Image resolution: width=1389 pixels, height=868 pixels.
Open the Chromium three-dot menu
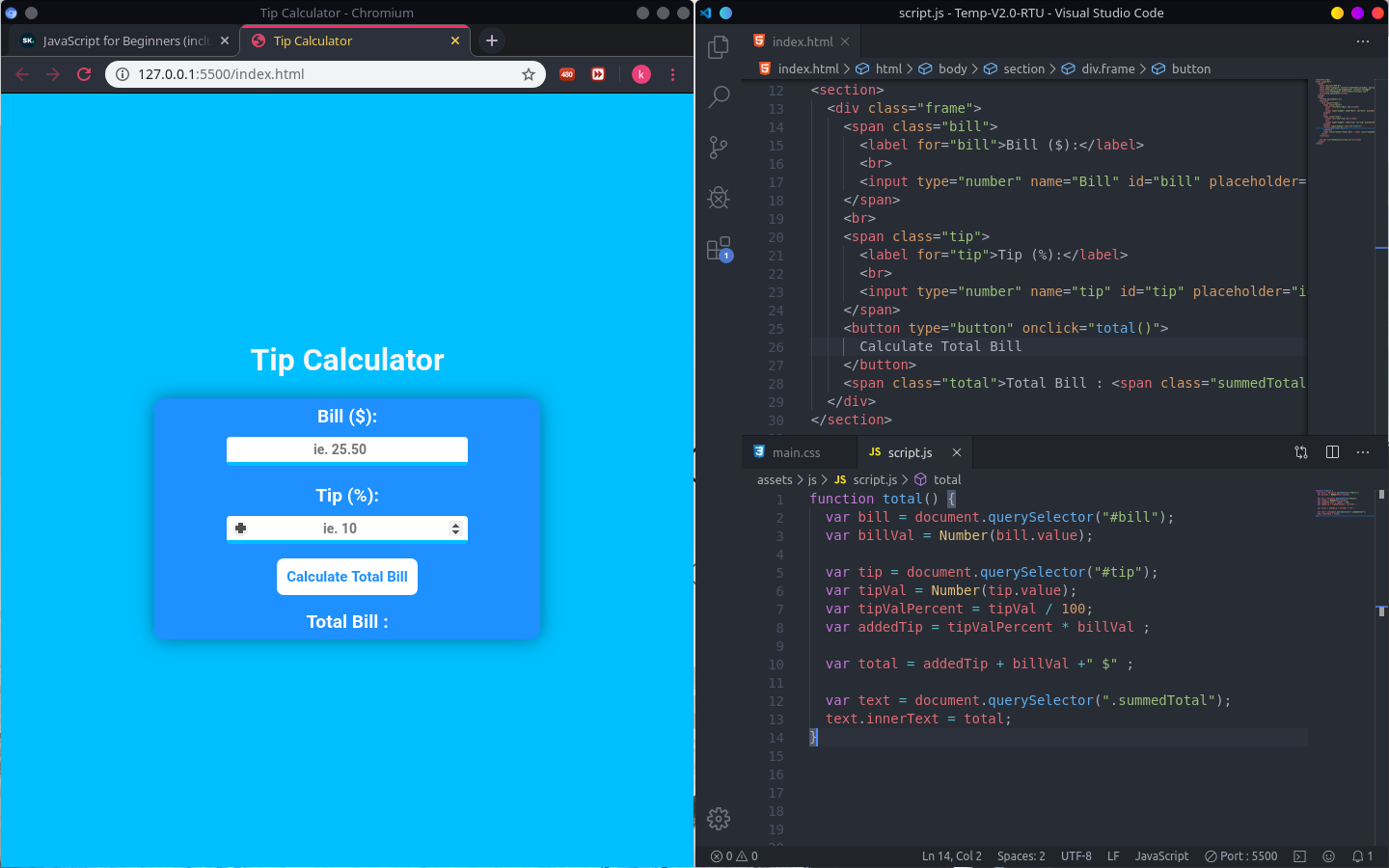(x=672, y=74)
